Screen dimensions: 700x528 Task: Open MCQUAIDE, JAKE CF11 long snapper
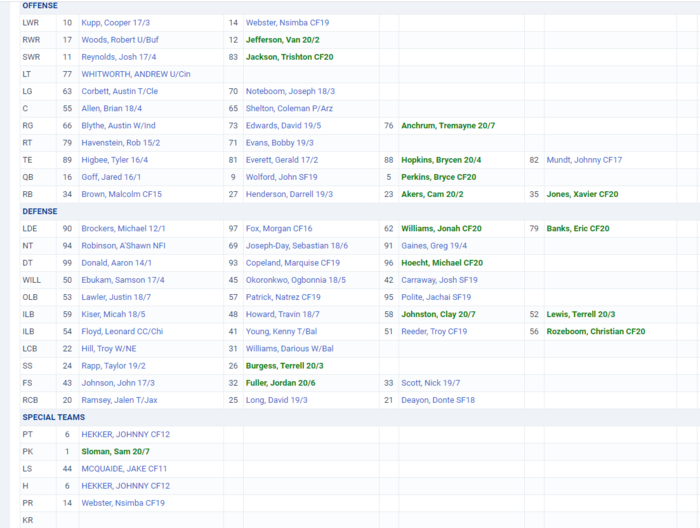pos(125,469)
